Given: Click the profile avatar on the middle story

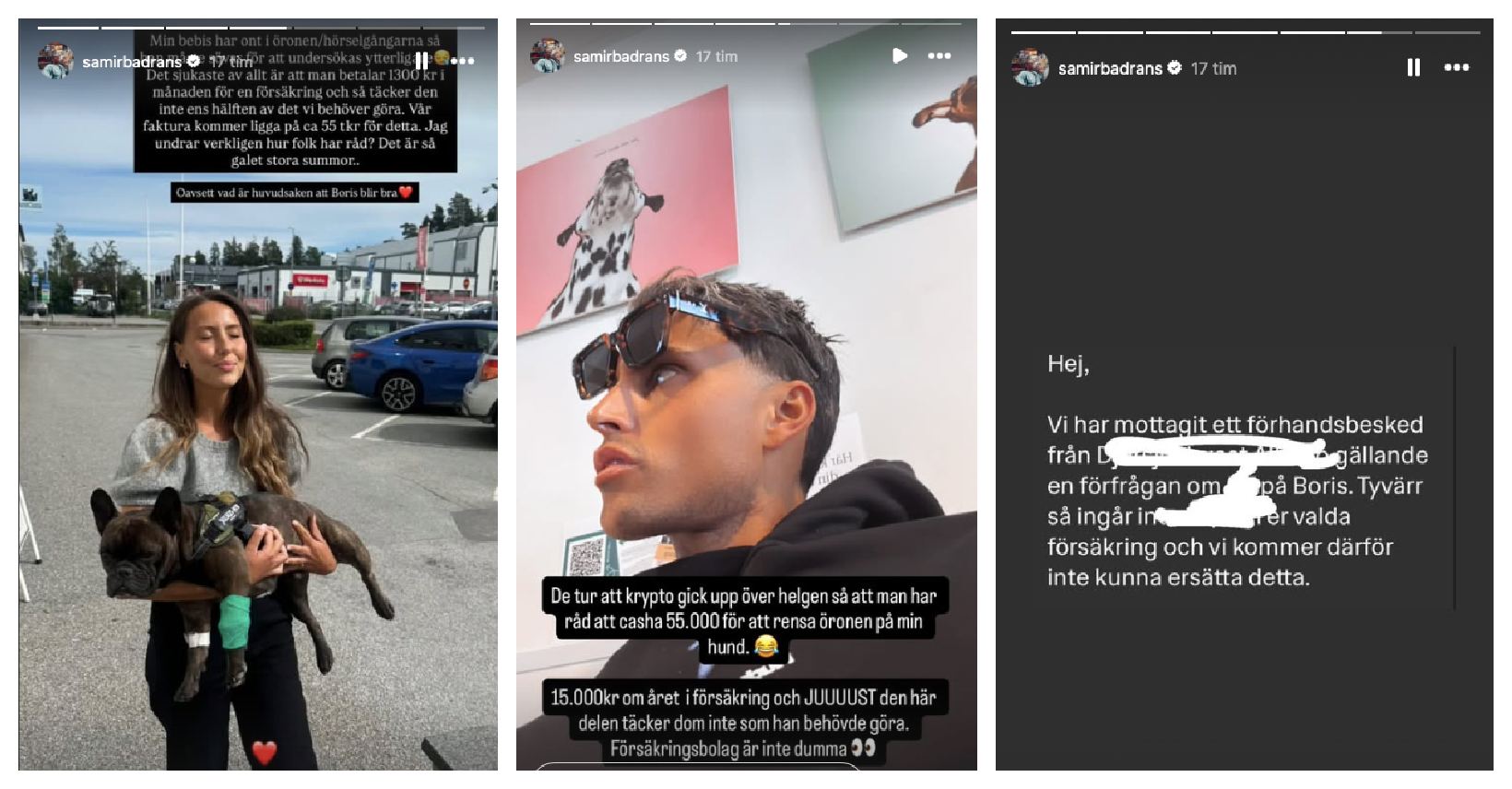Looking at the screenshot, I should 548,56.
